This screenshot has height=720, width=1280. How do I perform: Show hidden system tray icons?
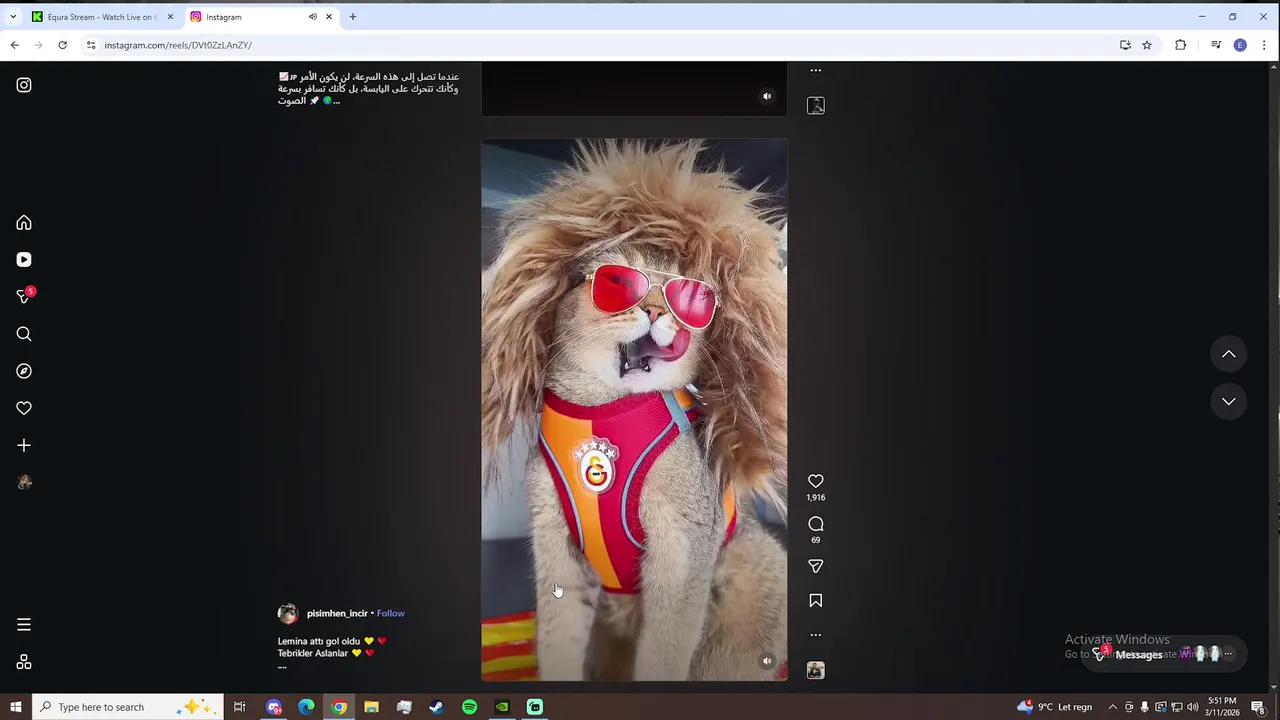coord(1112,707)
